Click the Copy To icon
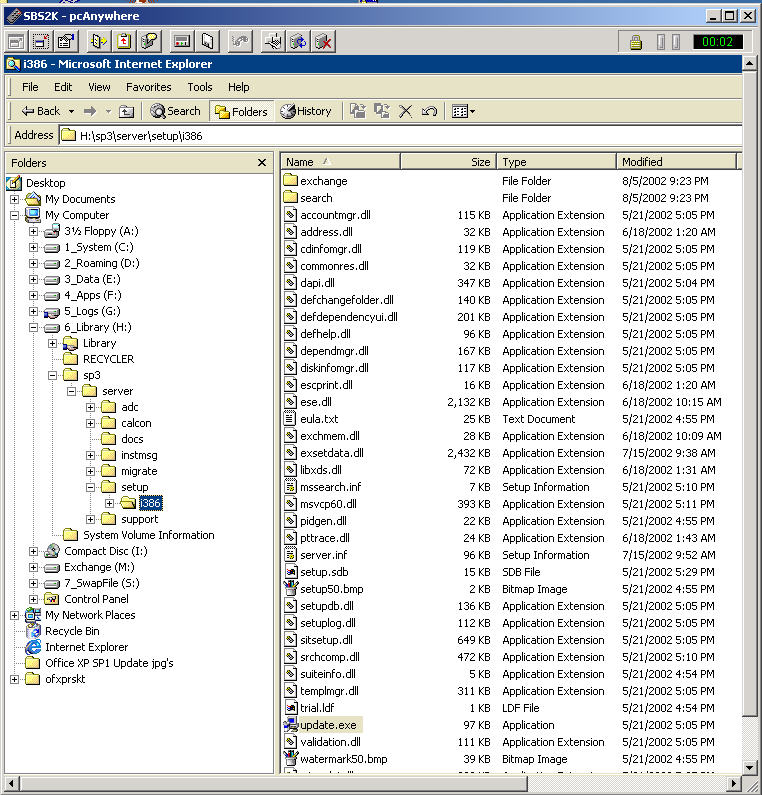 (x=382, y=111)
